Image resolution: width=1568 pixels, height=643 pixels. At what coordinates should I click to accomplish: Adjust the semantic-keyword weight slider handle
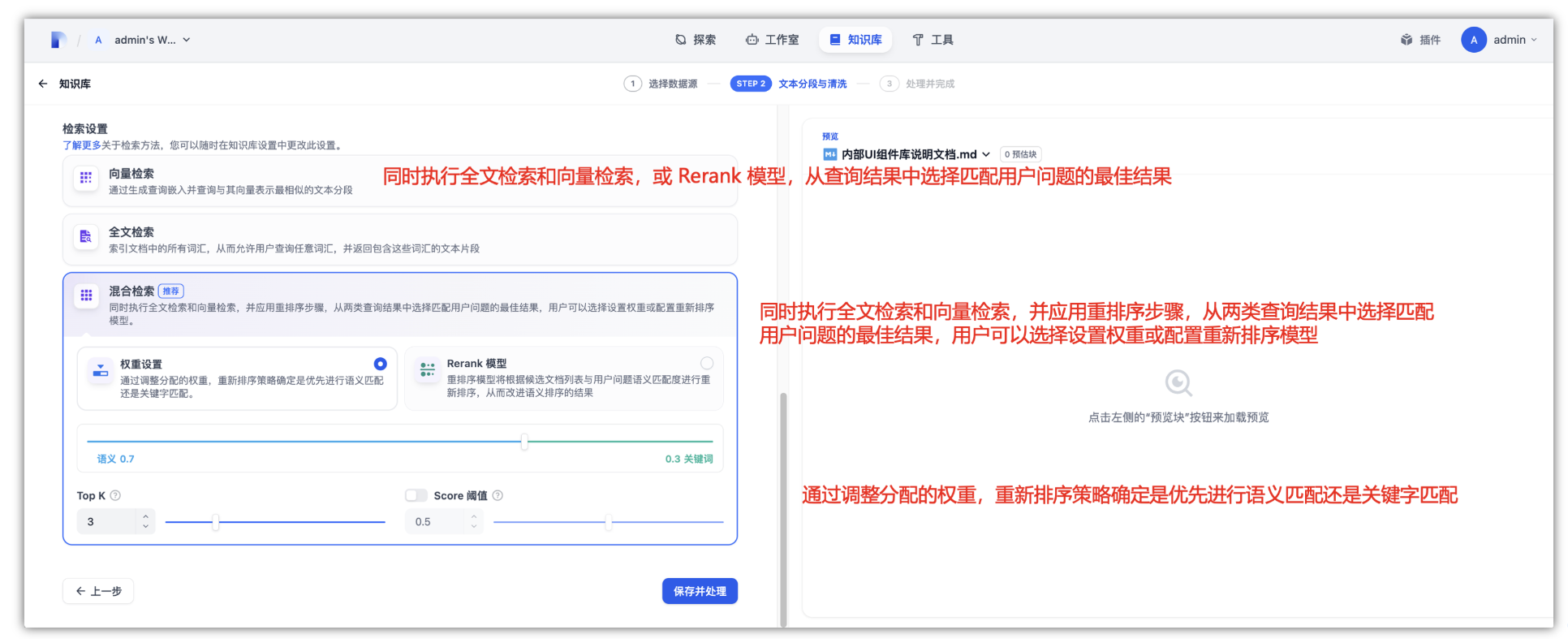point(525,442)
